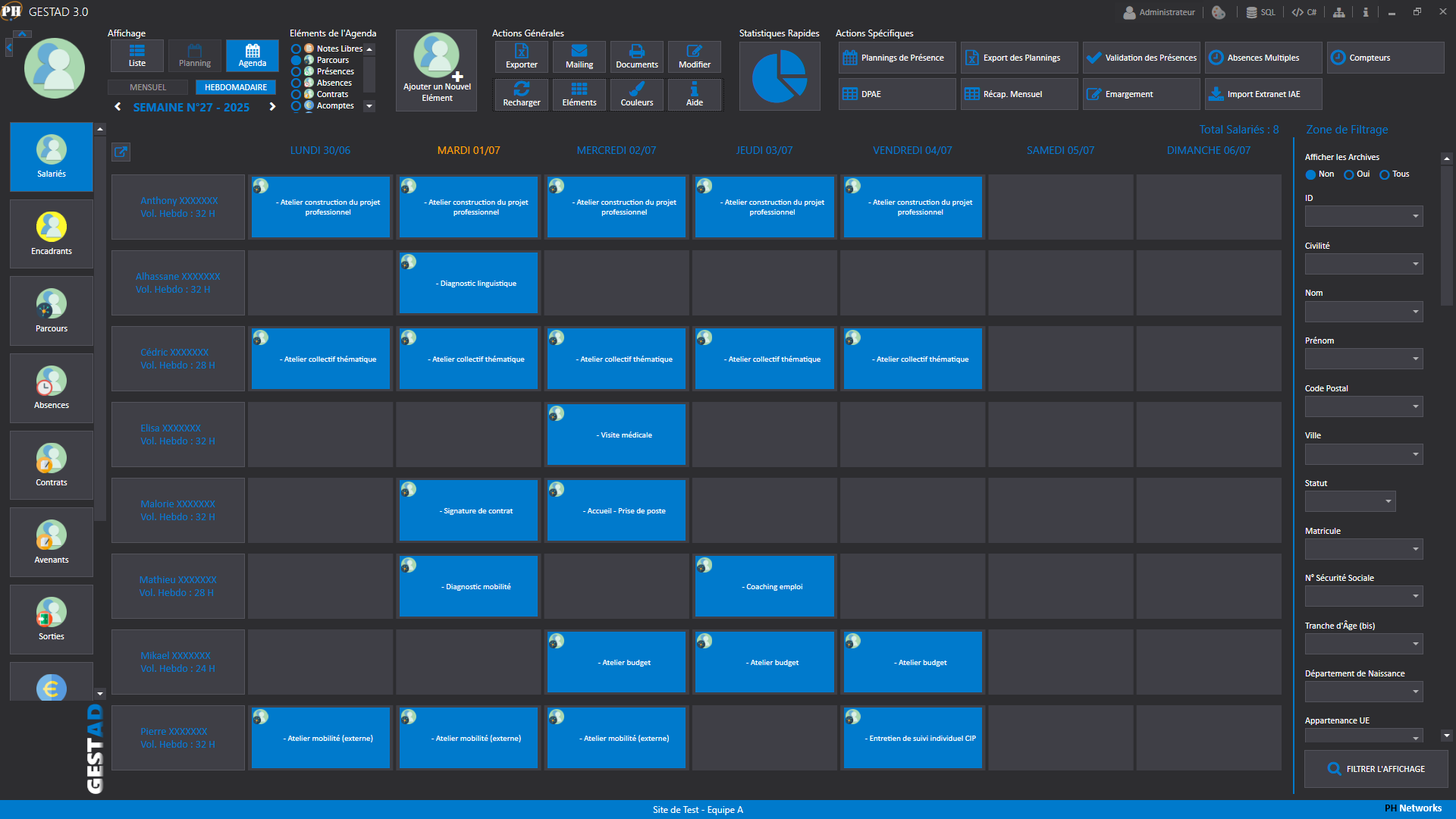Select the Notes Libres radio option
1456x819 pixels.
(x=297, y=49)
